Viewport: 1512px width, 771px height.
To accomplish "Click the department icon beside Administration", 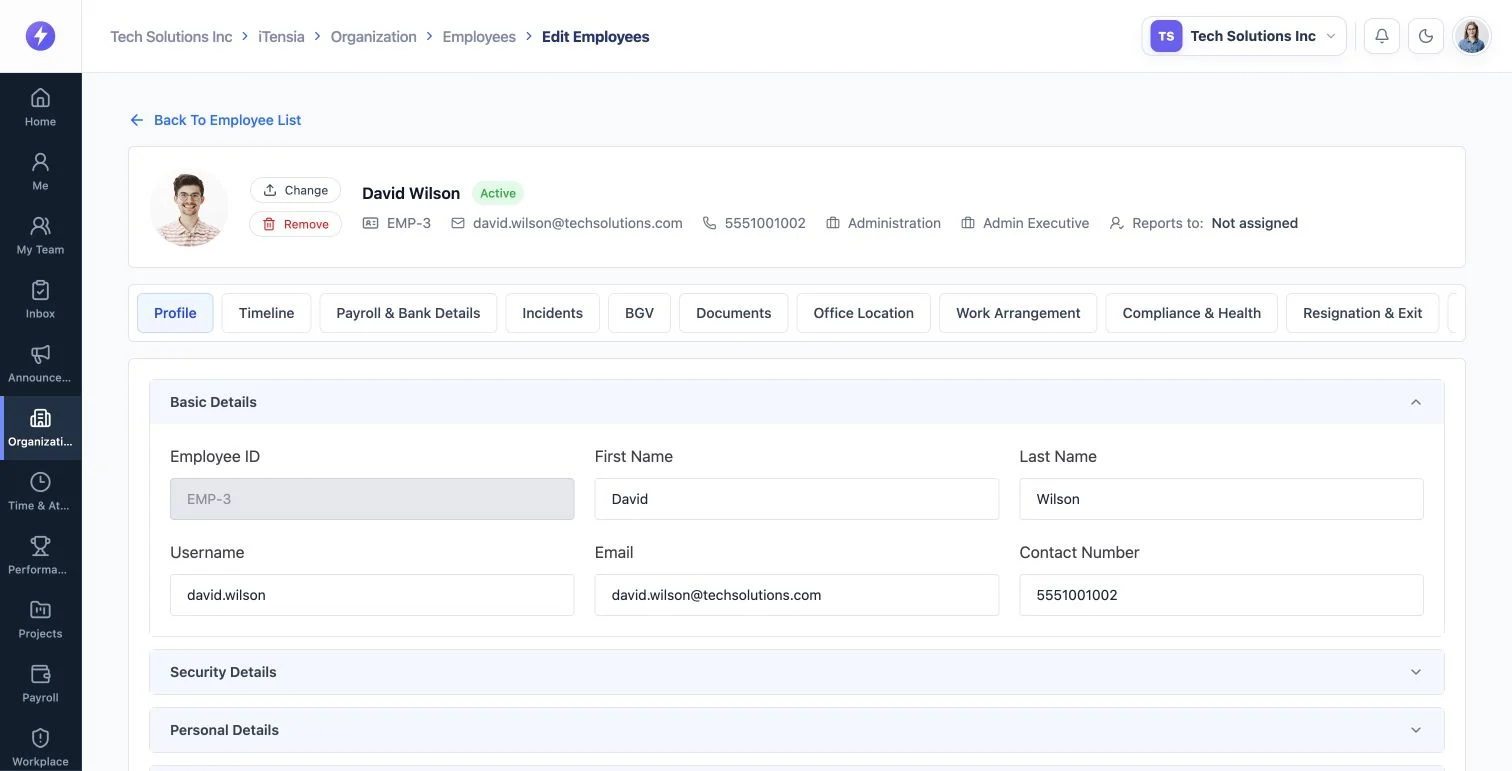I will [833, 223].
